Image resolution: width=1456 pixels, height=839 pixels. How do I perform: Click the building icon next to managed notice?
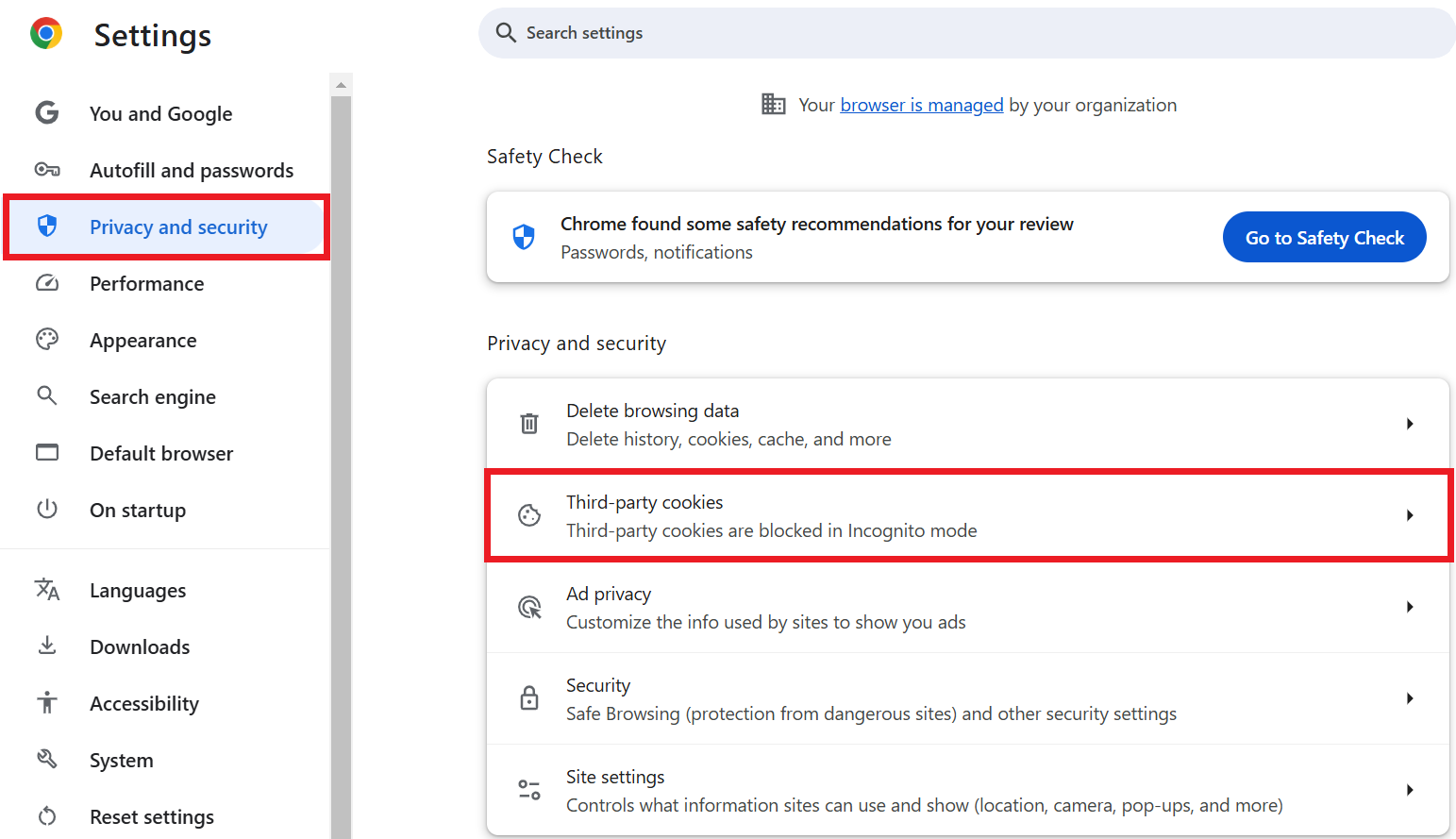click(774, 104)
